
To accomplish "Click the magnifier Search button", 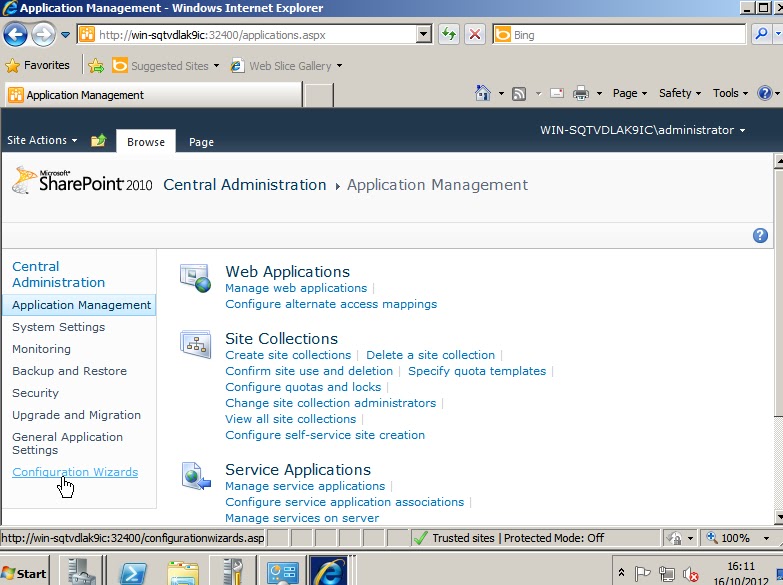I will (x=761, y=34).
